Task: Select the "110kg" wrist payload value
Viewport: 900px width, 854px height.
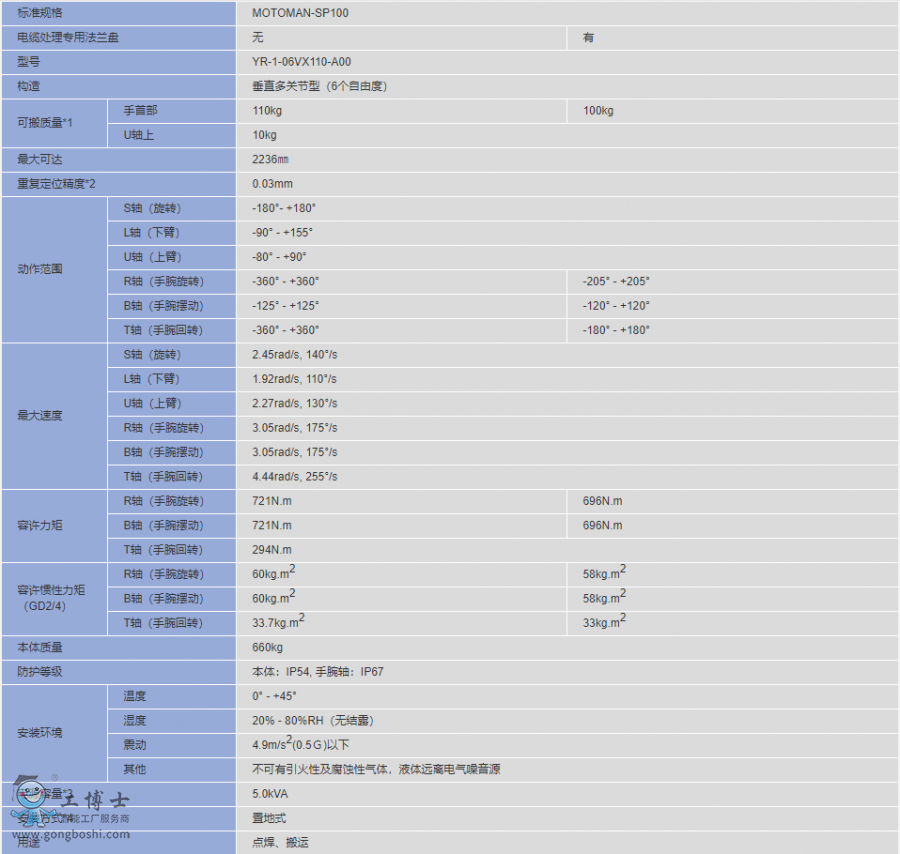Action: click(x=267, y=111)
